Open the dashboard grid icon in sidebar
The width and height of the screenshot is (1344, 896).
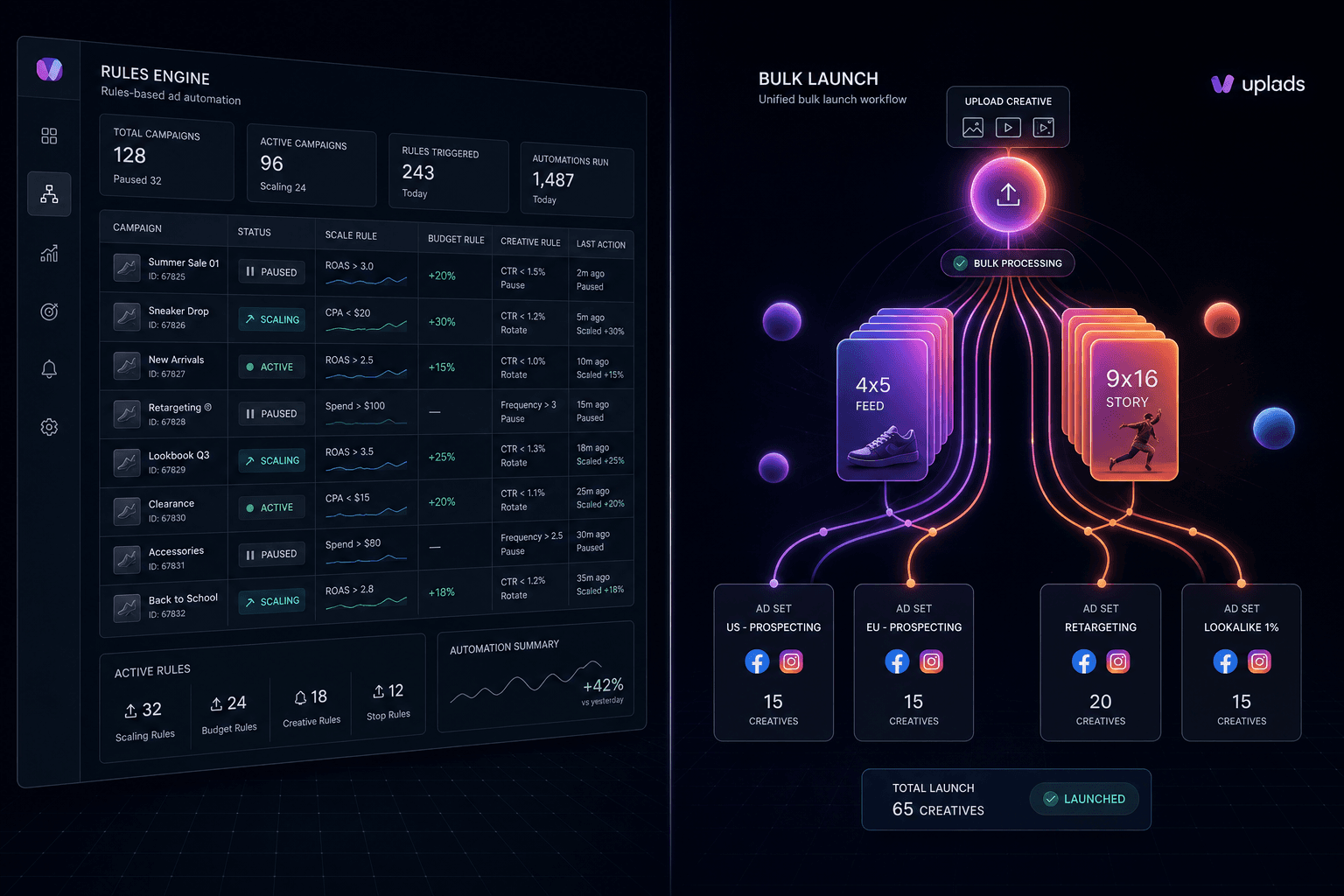49,136
